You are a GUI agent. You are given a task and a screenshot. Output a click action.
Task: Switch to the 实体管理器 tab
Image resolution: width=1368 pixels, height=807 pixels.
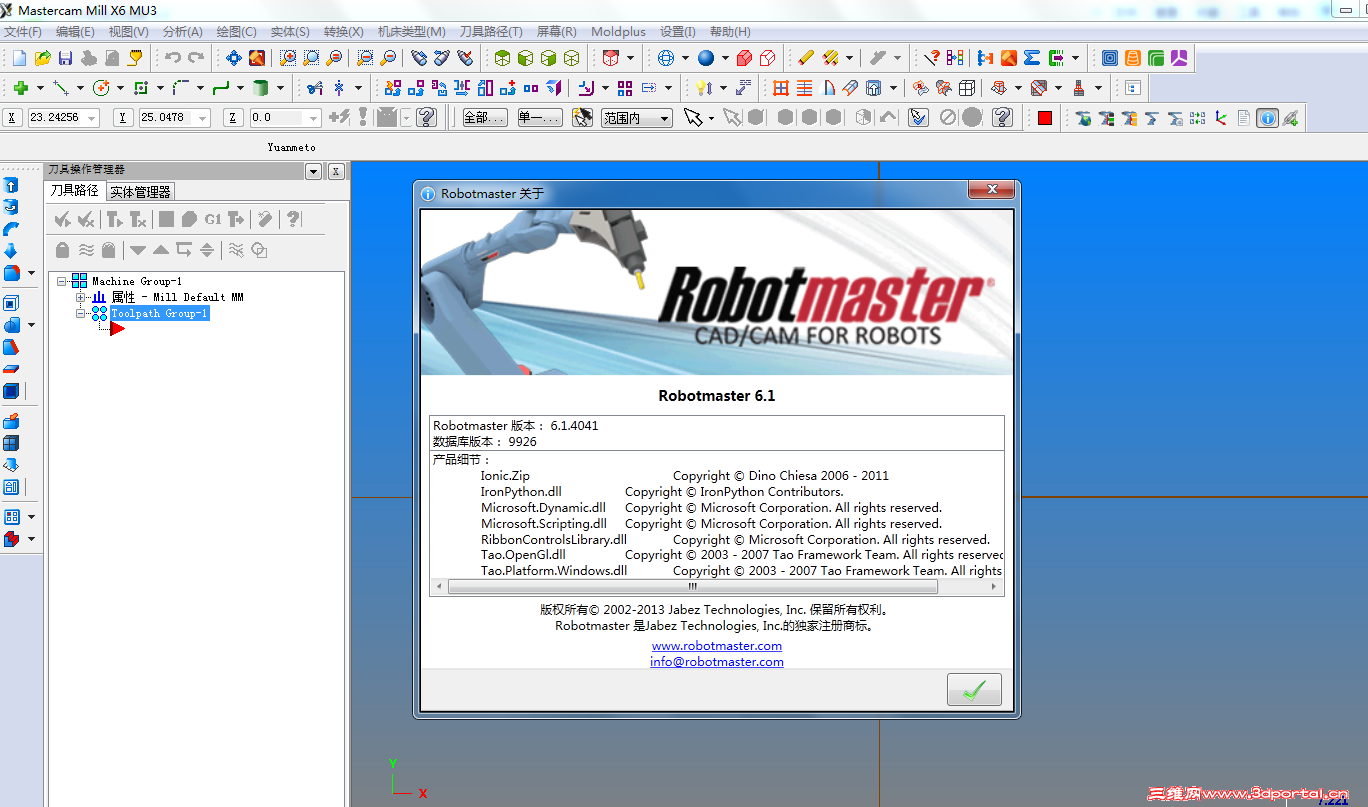[141, 192]
